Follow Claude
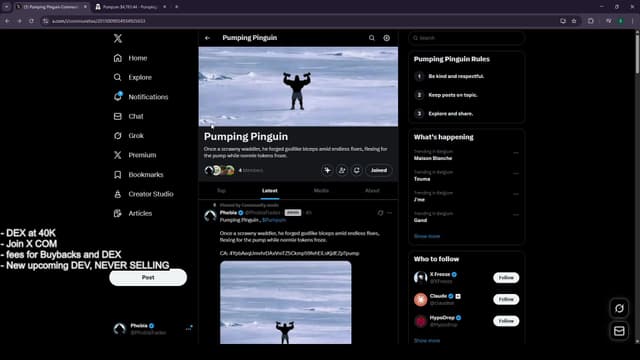640x360 pixels. tap(506, 300)
